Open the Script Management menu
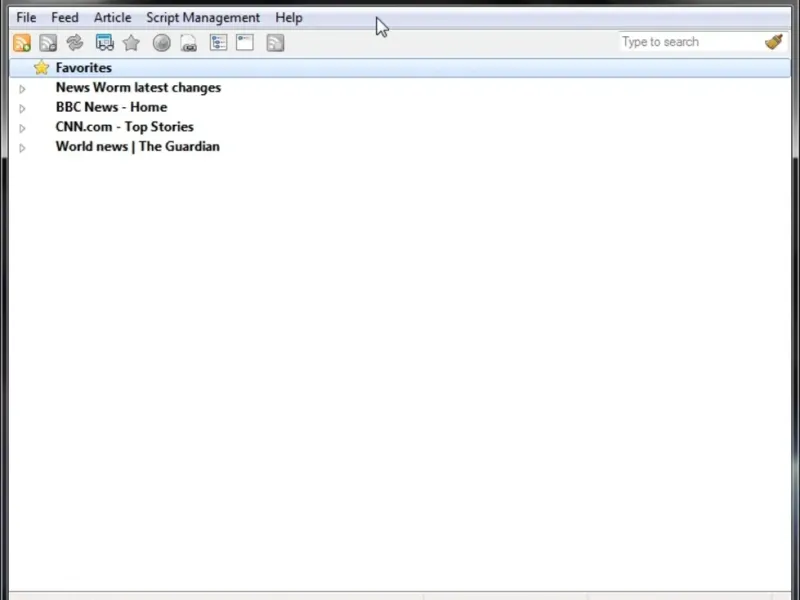Viewport: 800px width, 600px height. point(203,17)
